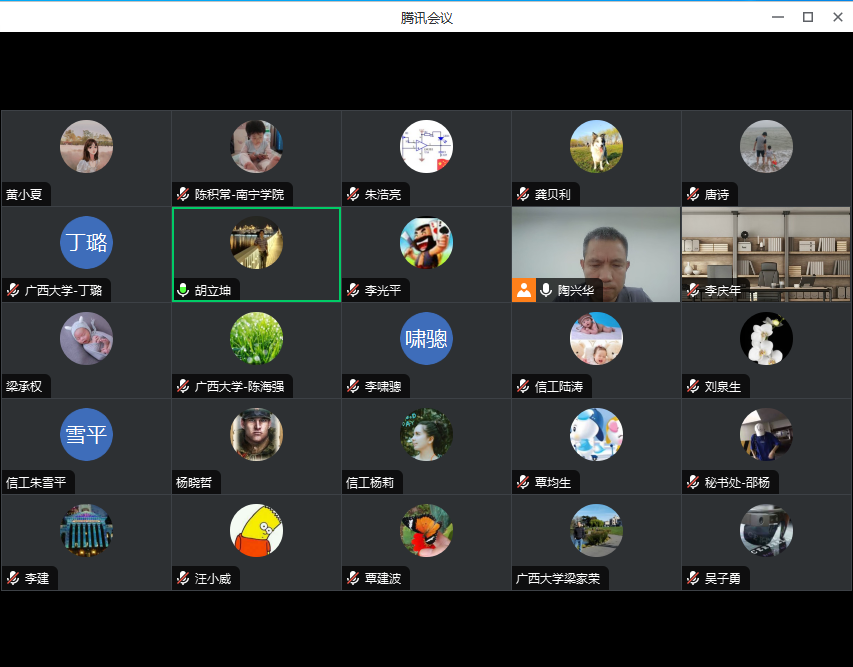Click the muted mic icon beside 陈积常-南宁学院

pos(183,195)
